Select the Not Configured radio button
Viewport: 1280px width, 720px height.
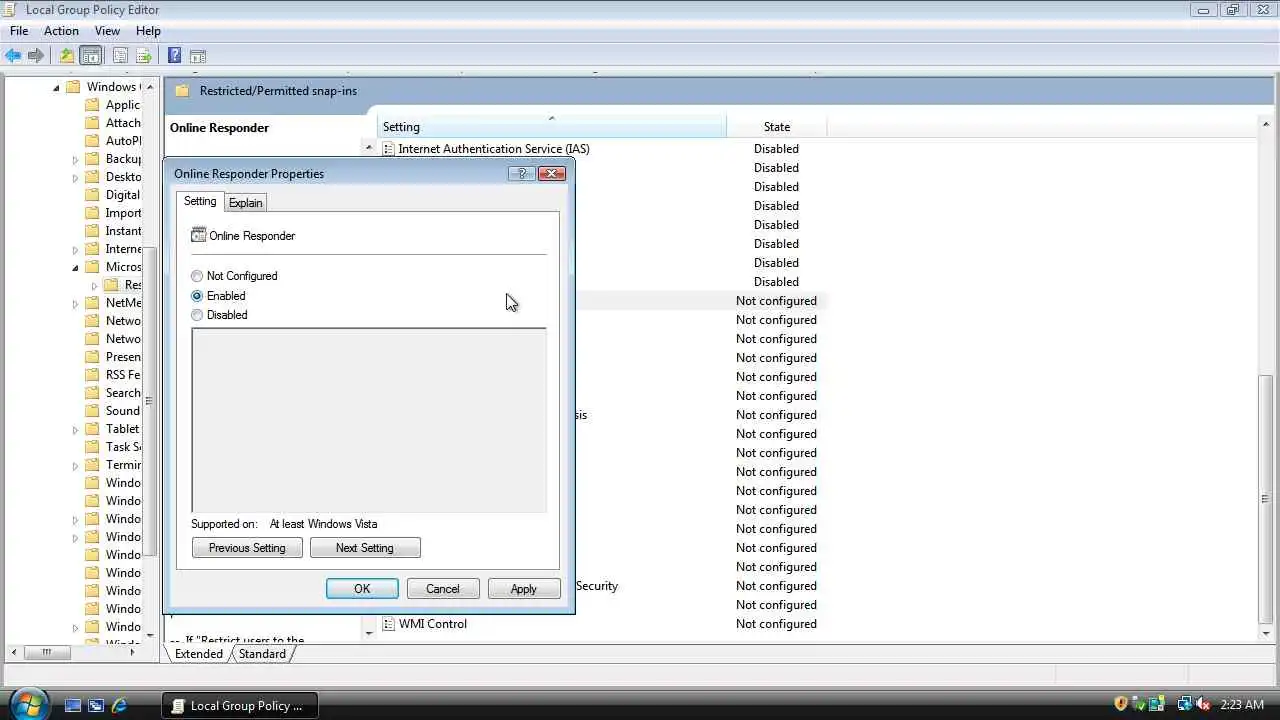pyautogui.click(x=197, y=276)
